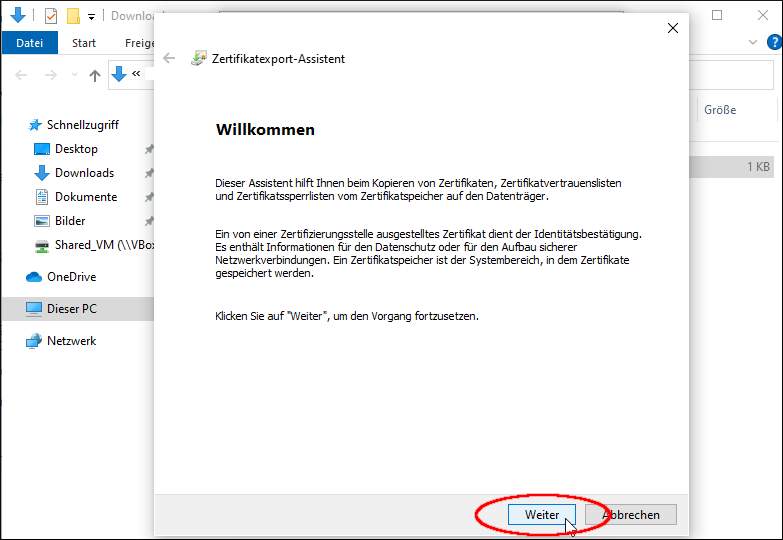The height and width of the screenshot is (540, 783).
Task: Select Schnellzugriff in the navigation pane
Action: [x=83, y=125]
